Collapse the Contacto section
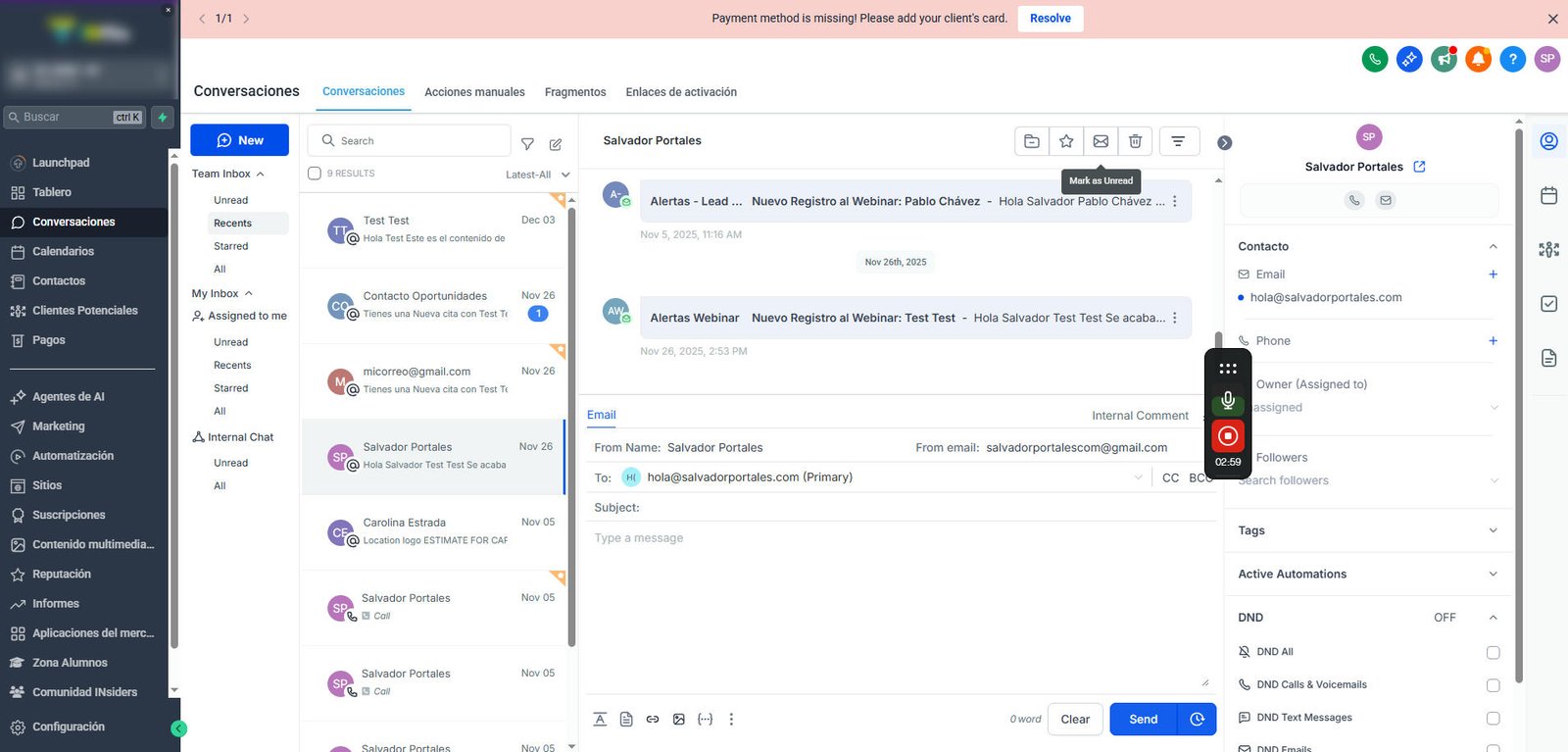This screenshot has width=1568, height=752. 1493,246
